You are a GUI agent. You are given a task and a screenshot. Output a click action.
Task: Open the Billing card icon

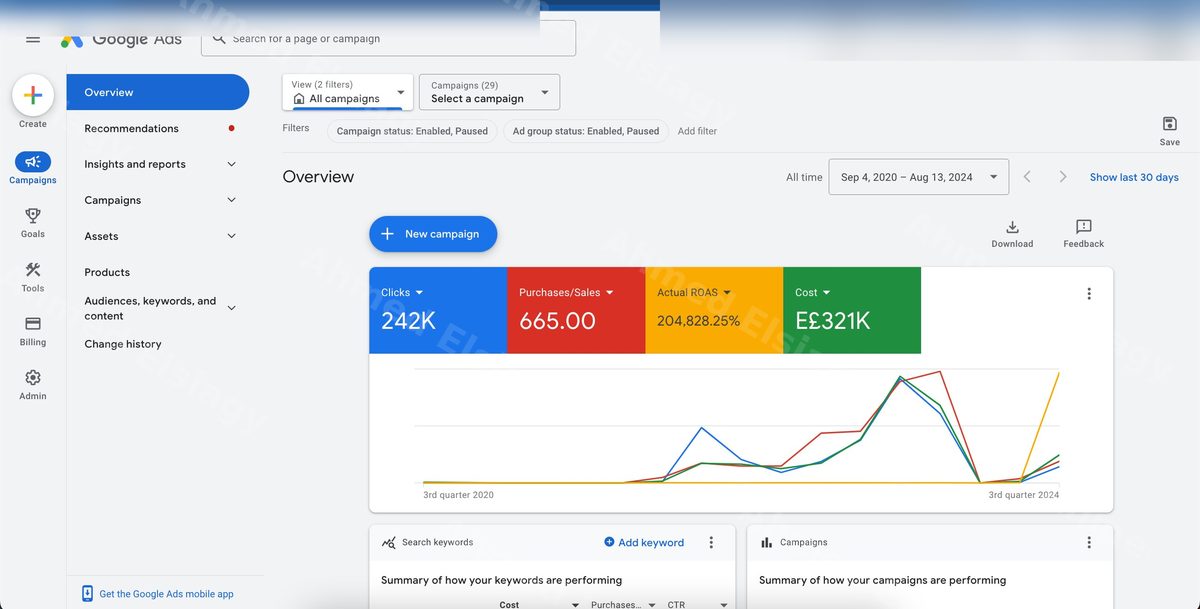tap(33, 324)
